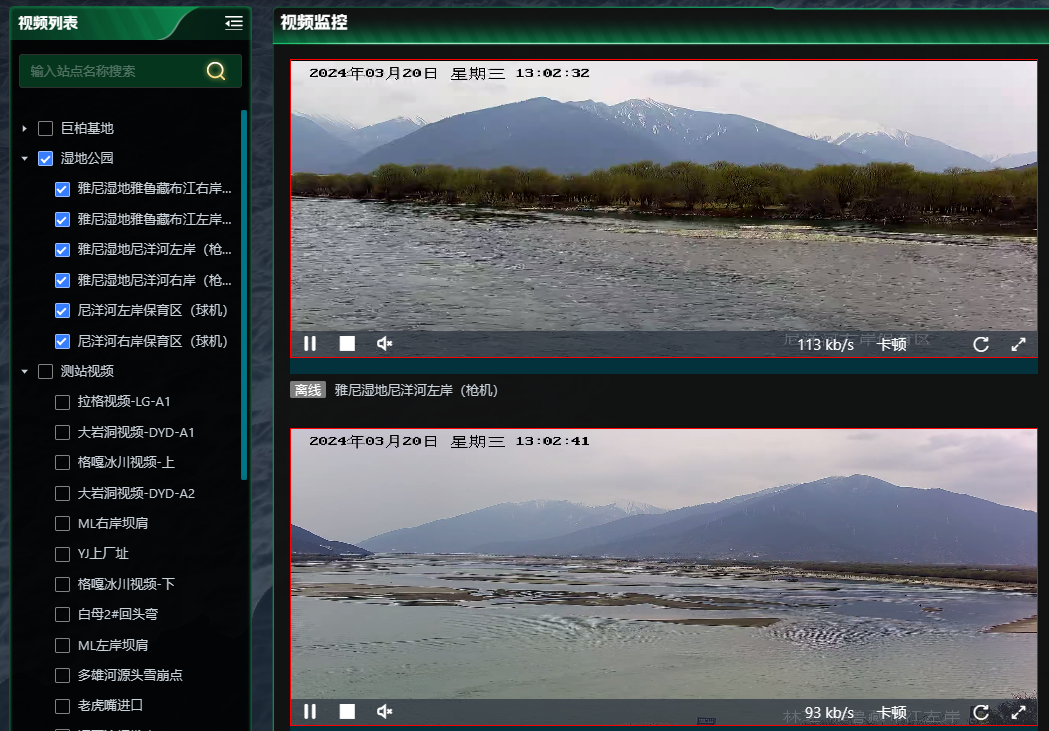Uncheck the 湿地公园 group checkbox
1049x731 pixels.
click(x=44, y=158)
